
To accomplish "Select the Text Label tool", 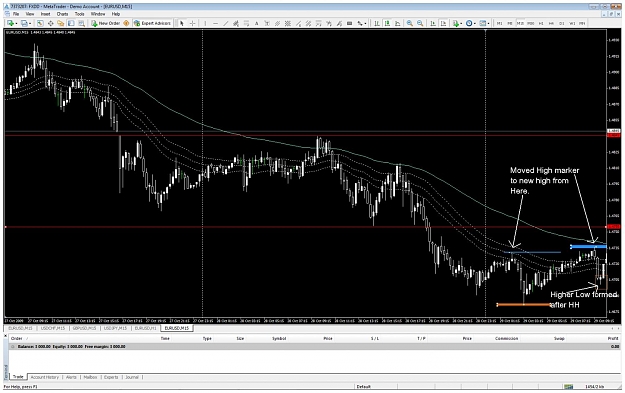I will [267, 24].
